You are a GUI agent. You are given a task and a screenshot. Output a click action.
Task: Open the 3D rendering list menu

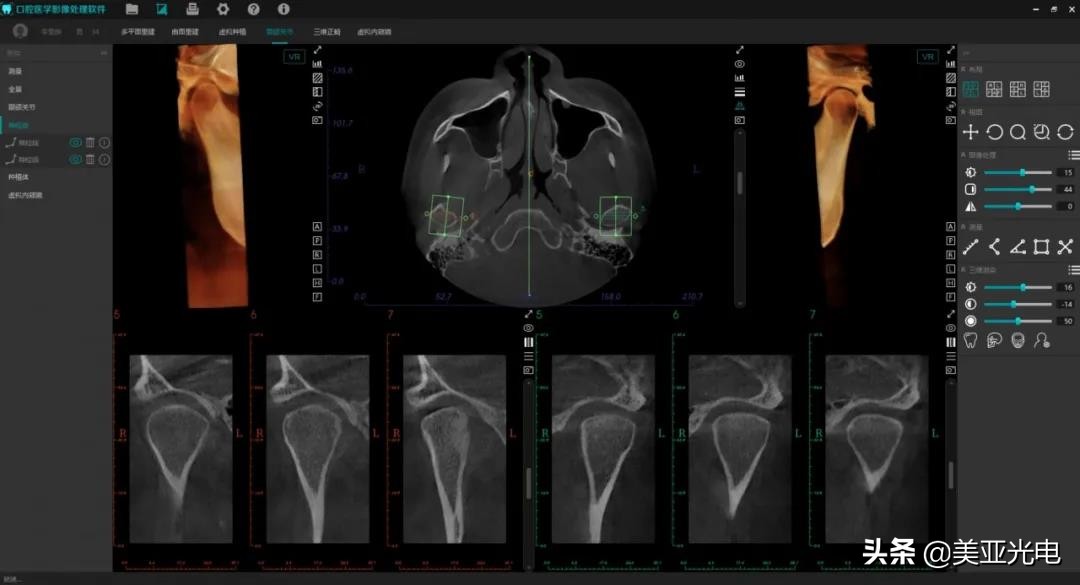tap(1073, 270)
